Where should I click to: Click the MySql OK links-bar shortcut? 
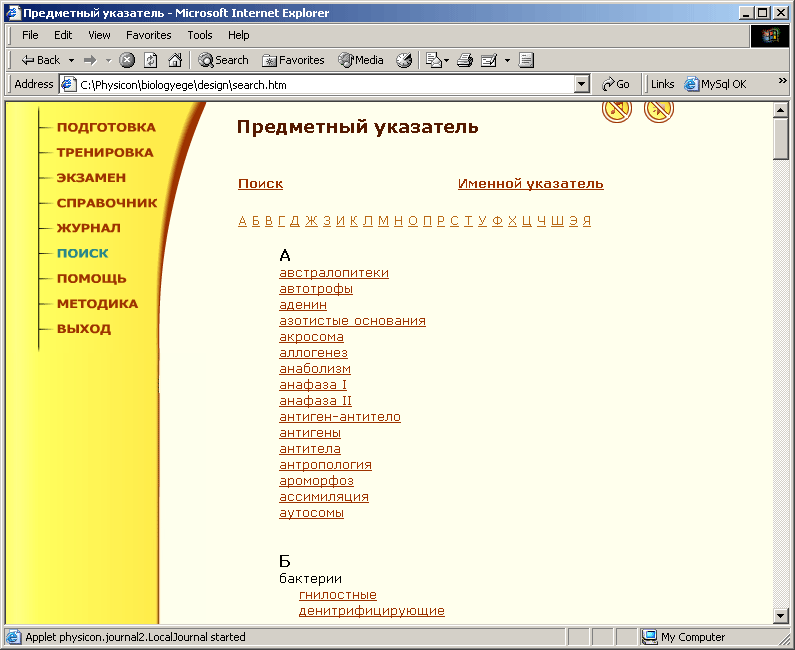715,84
